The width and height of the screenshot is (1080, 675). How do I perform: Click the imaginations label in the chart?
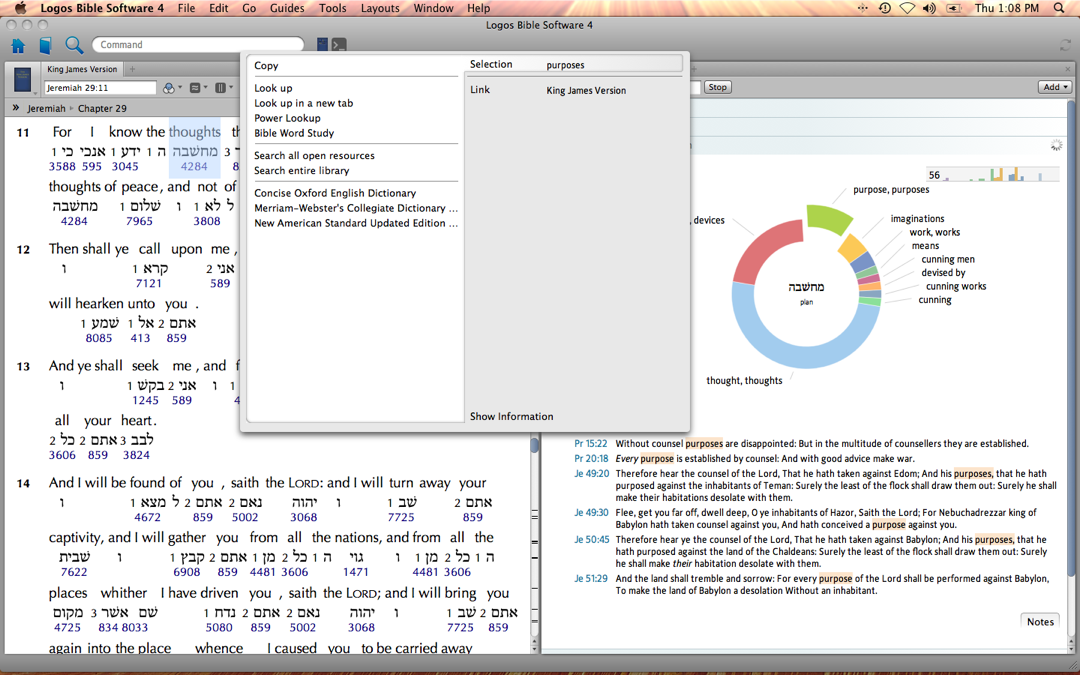(917, 218)
